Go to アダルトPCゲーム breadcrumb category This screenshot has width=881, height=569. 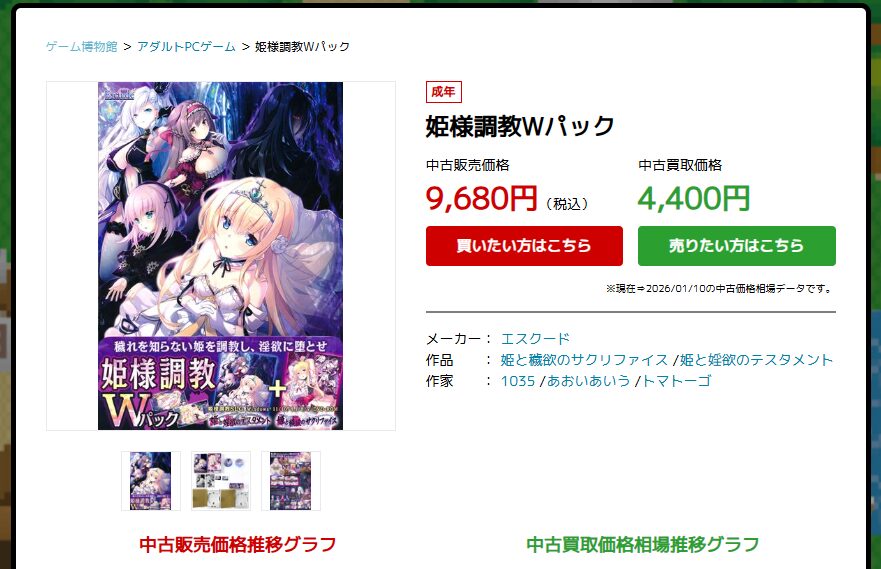click(x=186, y=47)
